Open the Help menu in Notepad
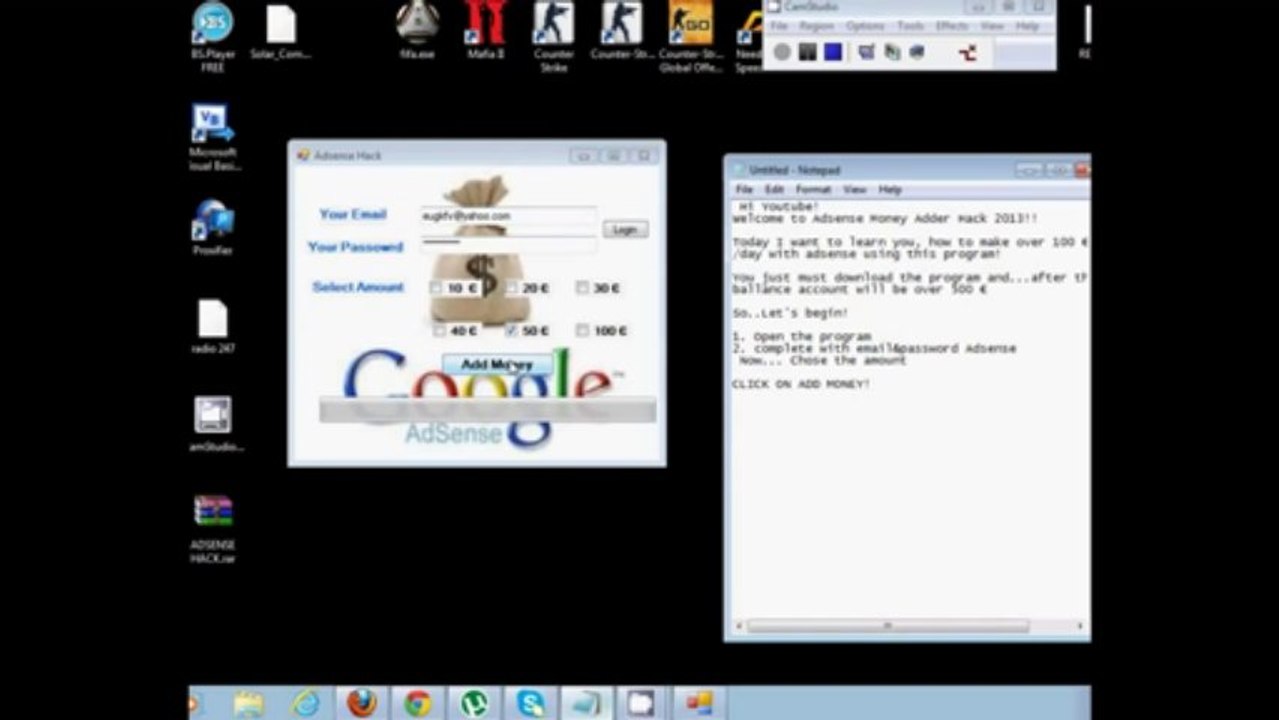 [x=890, y=190]
